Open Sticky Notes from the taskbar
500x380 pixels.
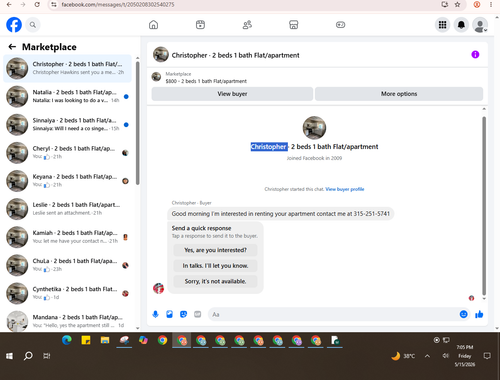coord(86,340)
